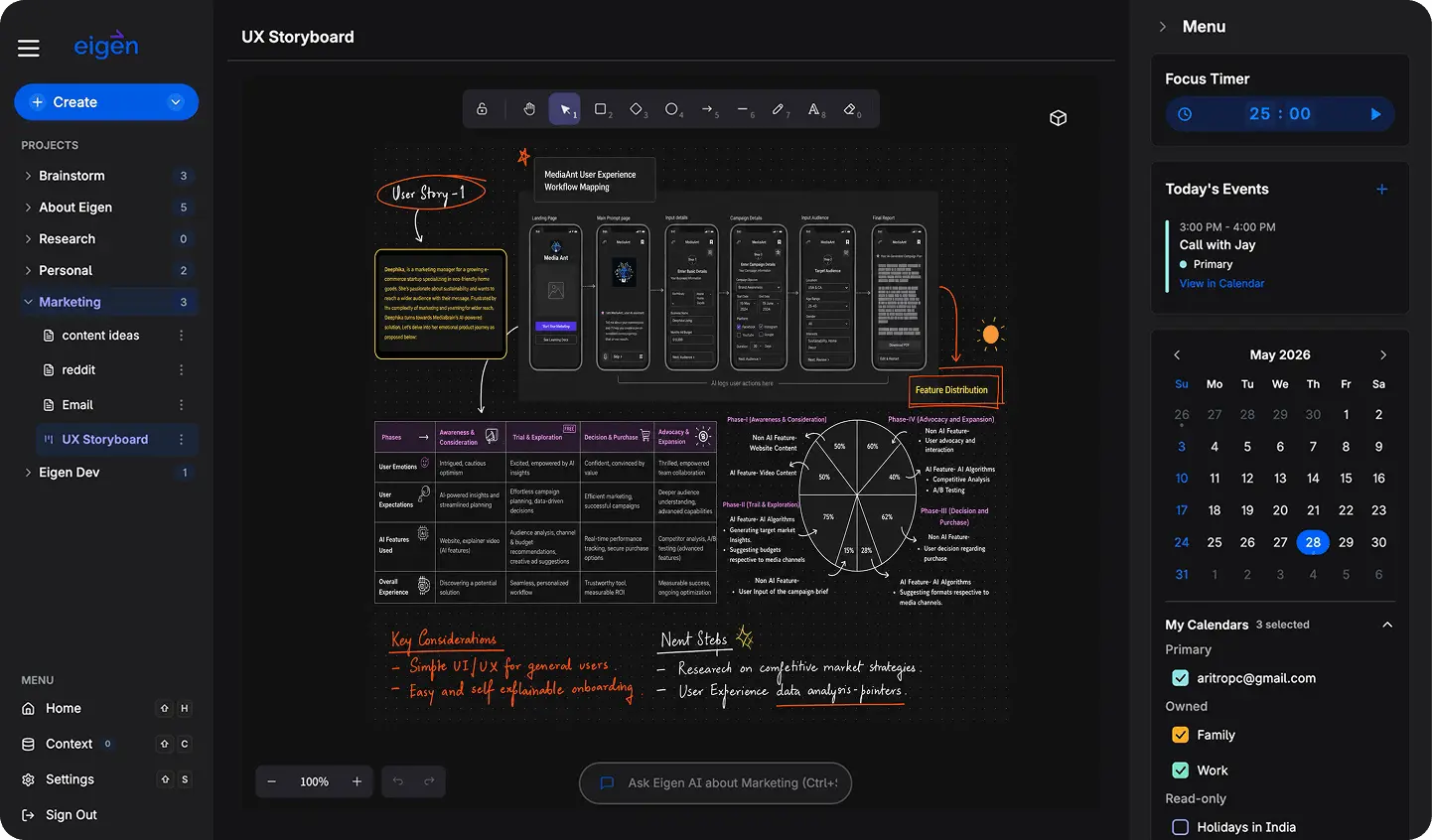The image size is (1432, 840).
Task: Uncheck the Work calendar
Action: click(x=1181, y=770)
